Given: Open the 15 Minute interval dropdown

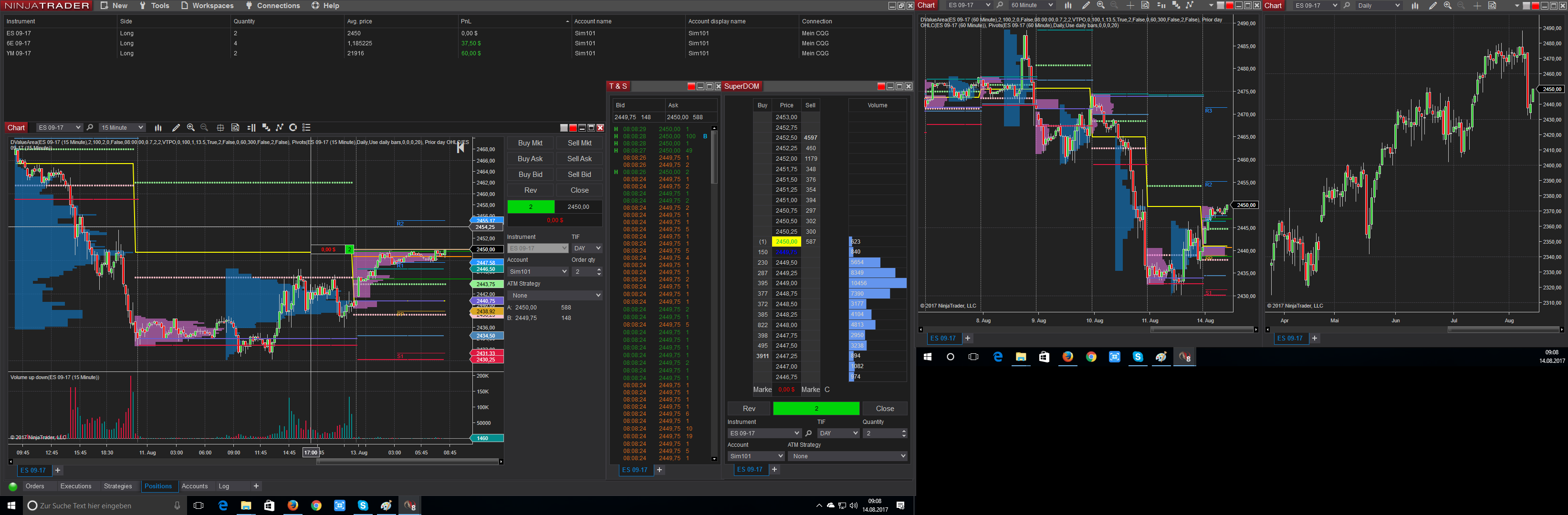Looking at the screenshot, I should pyautogui.click(x=122, y=128).
